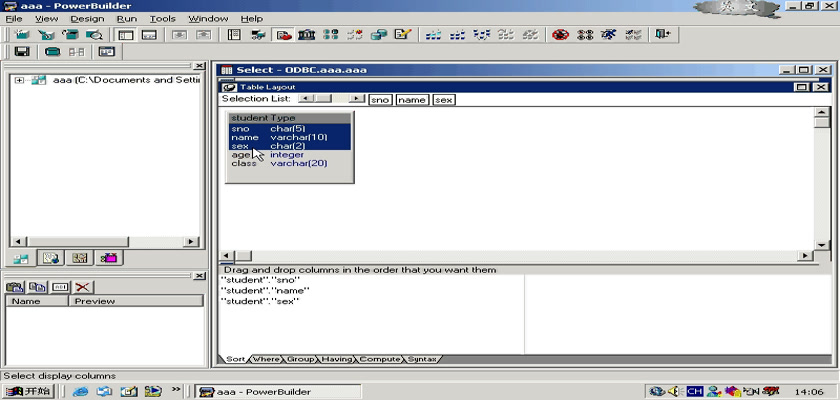Switch to first System Tree workspace tab
Screen dimensions: 840x400
(22, 258)
